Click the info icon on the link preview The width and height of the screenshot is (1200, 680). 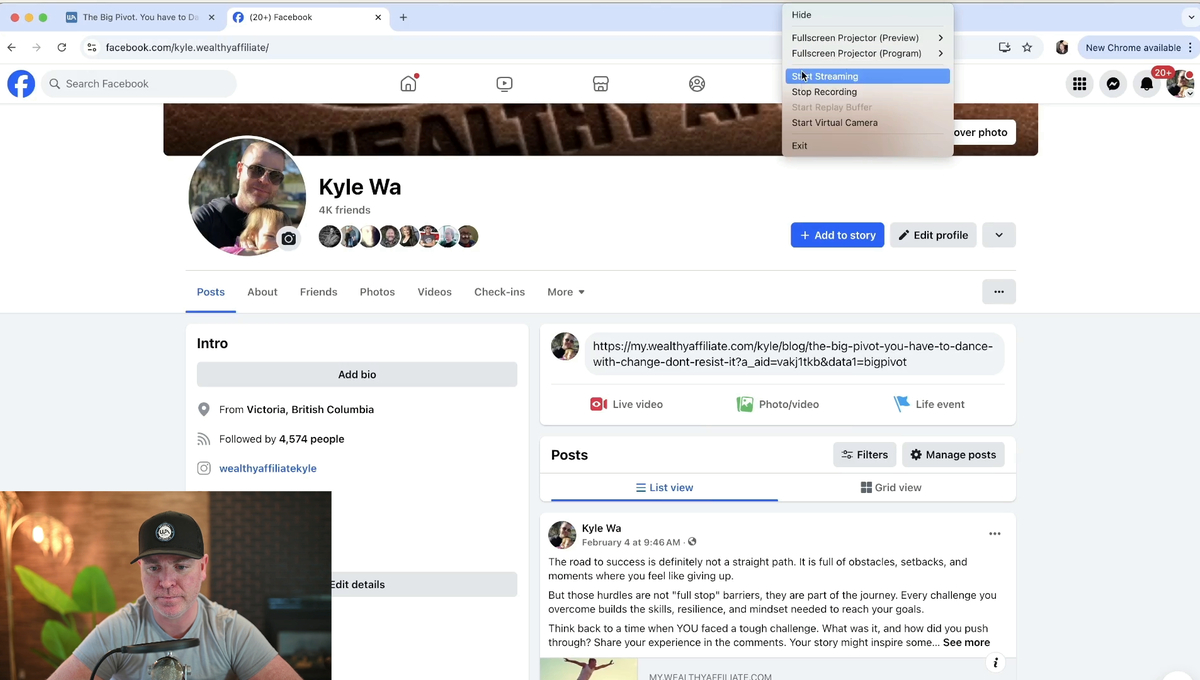pyautogui.click(x=995, y=663)
